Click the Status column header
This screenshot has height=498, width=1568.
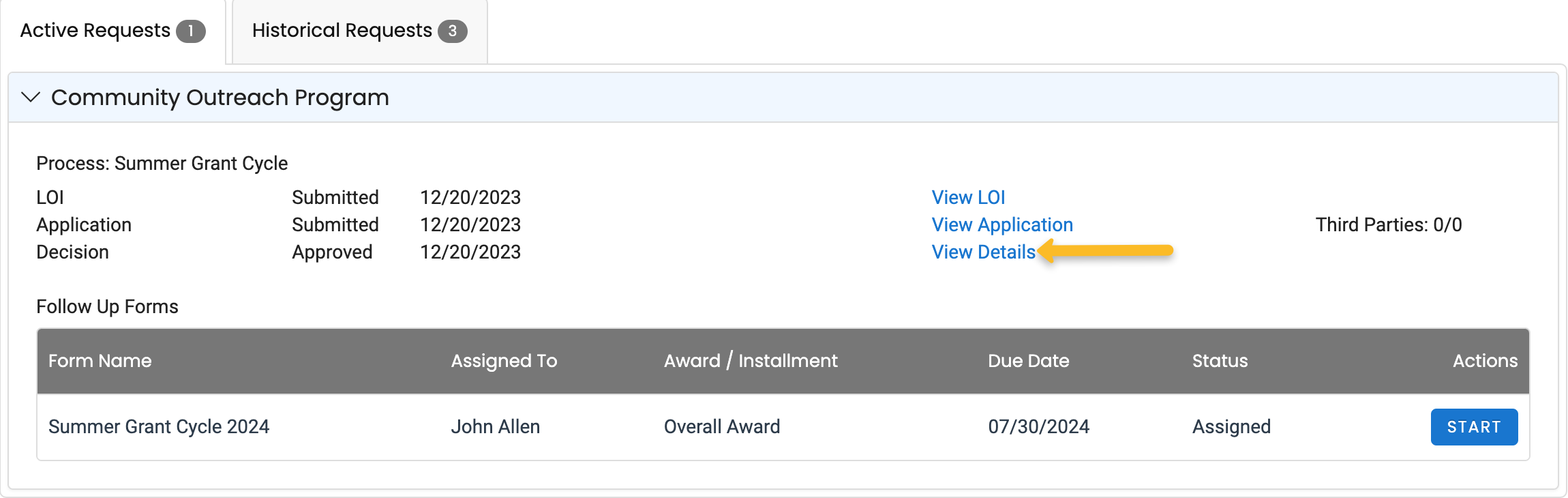[1220, 361]
